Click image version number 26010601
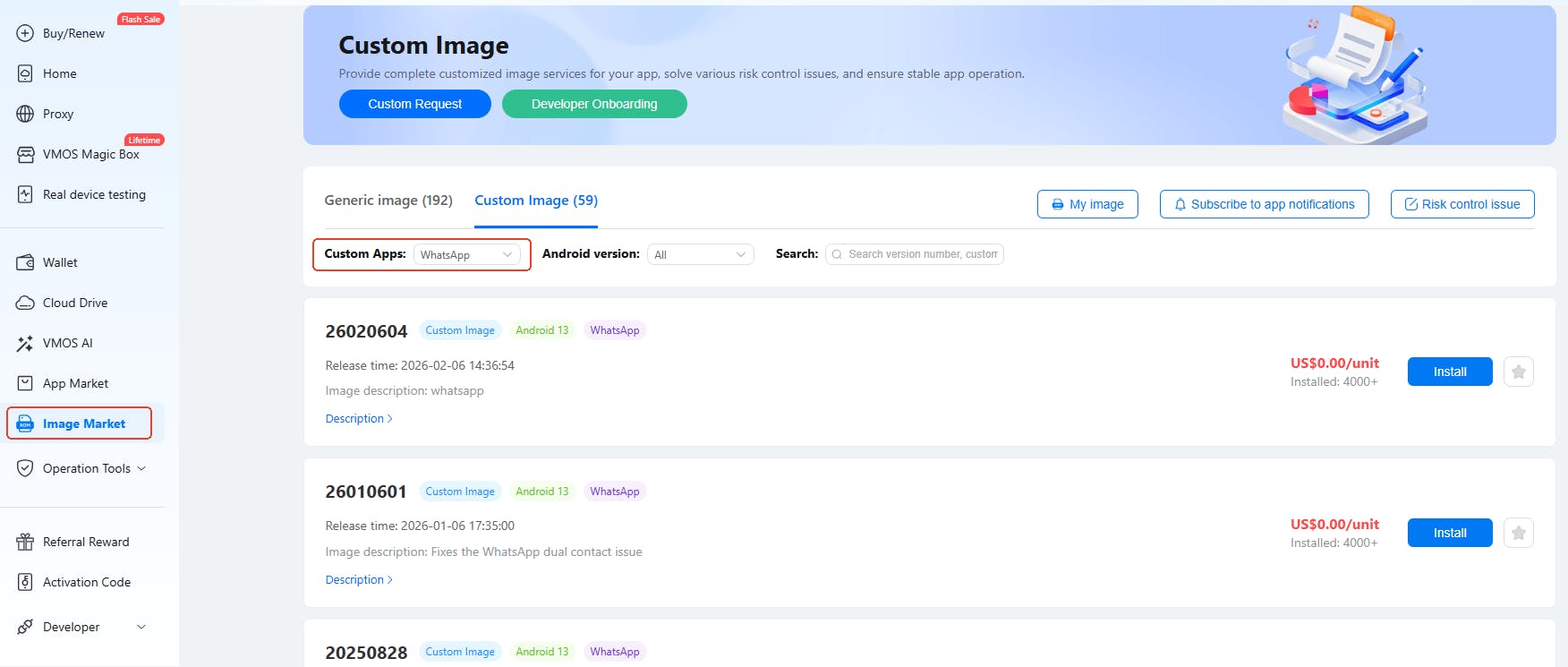1568x667 pixels. 366,492
